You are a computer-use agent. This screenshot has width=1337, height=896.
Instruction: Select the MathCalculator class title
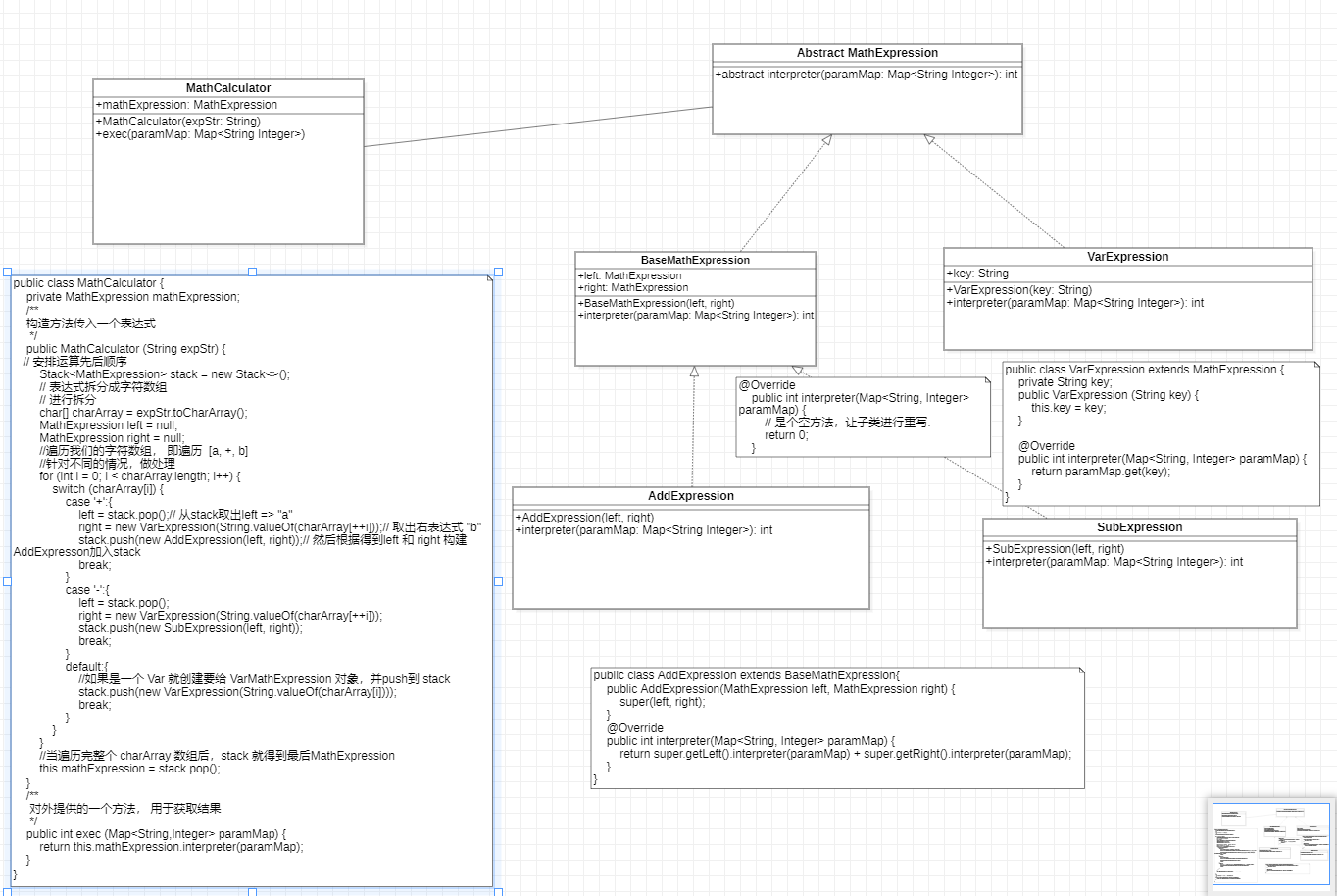tap(228, 88)
